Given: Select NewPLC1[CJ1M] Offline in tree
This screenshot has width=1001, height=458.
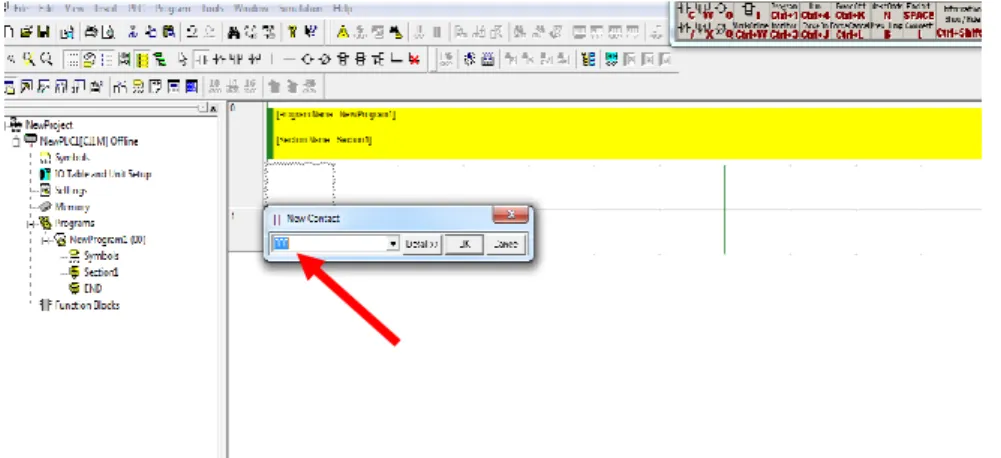Looking at the screenshot, I should [89, 141].
